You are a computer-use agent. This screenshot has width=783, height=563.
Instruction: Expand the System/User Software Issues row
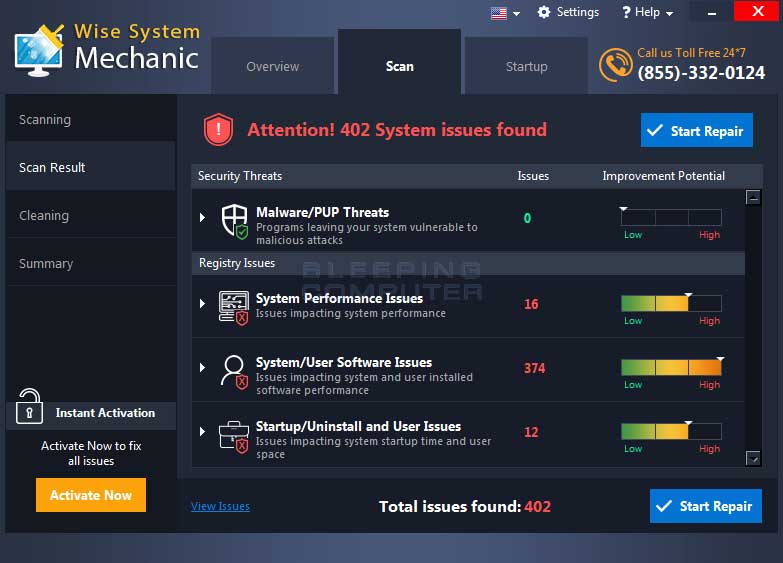point(202,367)
